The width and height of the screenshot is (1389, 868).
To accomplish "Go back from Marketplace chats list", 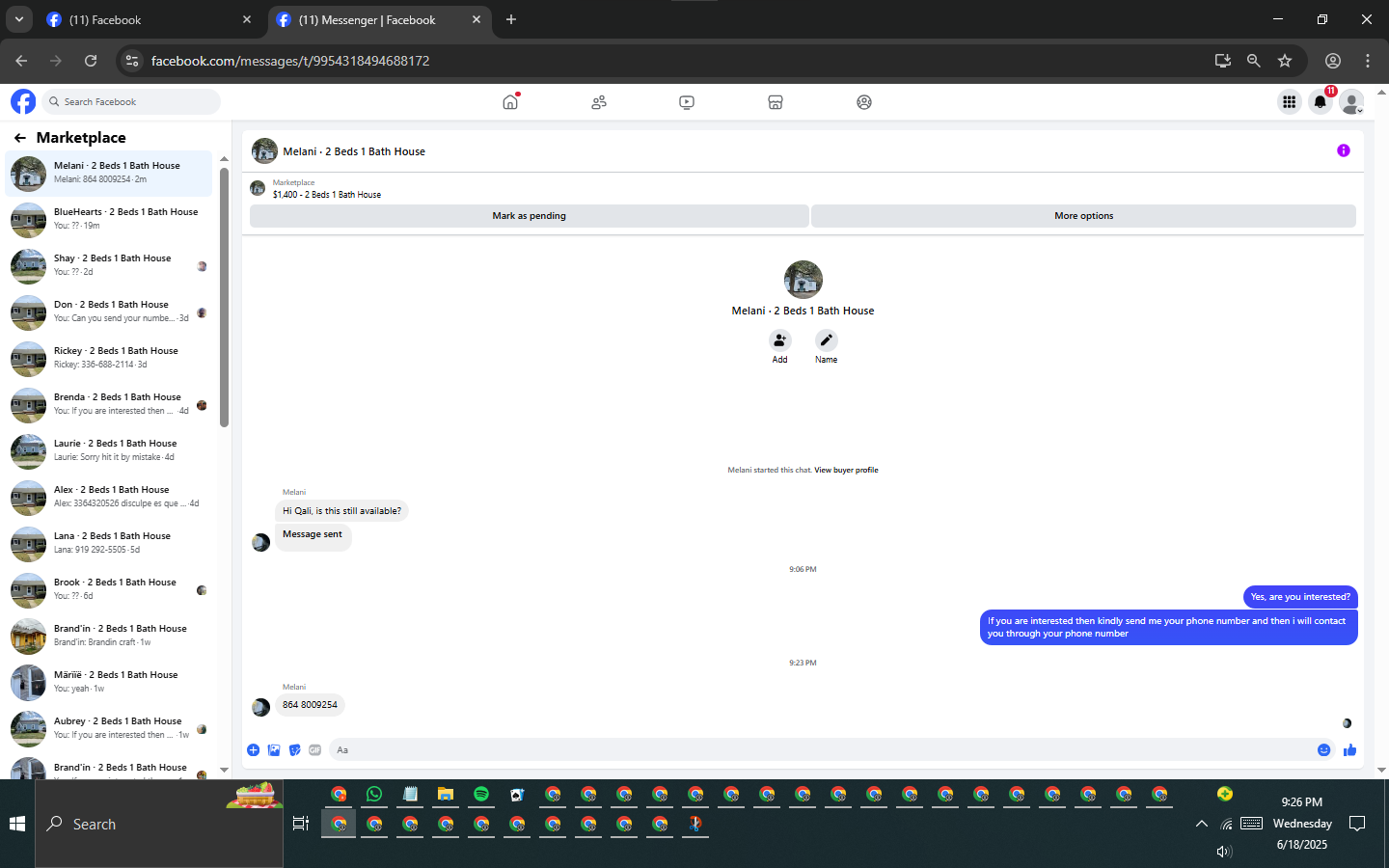I will [20, 138].
